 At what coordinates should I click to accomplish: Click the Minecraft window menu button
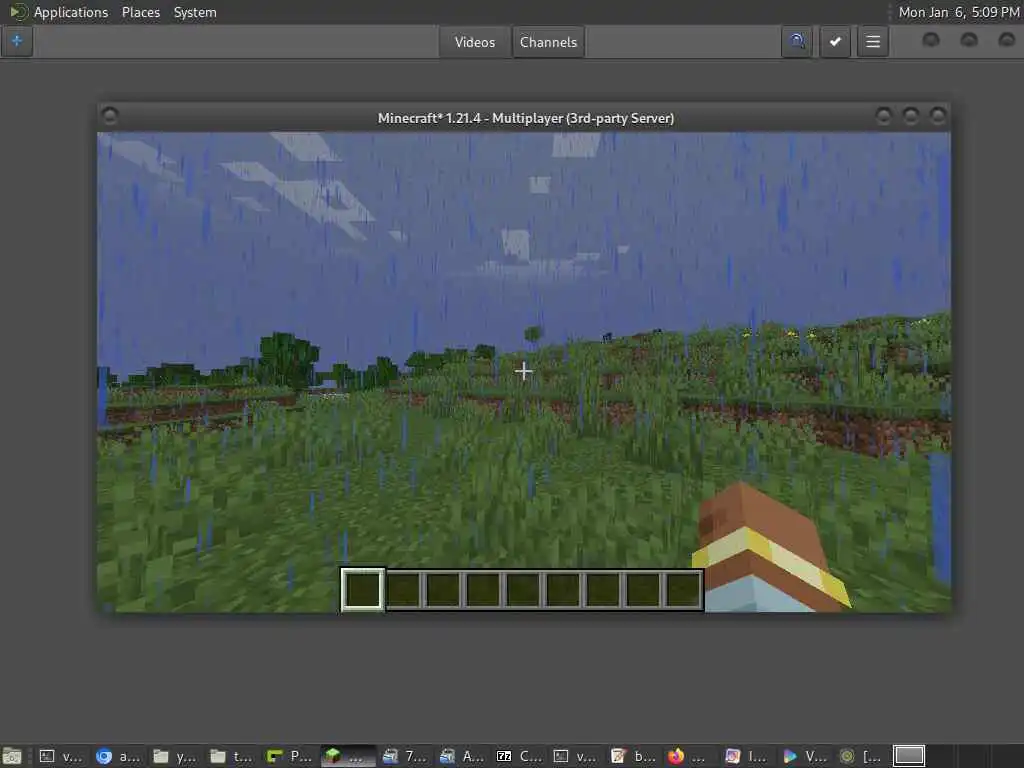[110, 116]
